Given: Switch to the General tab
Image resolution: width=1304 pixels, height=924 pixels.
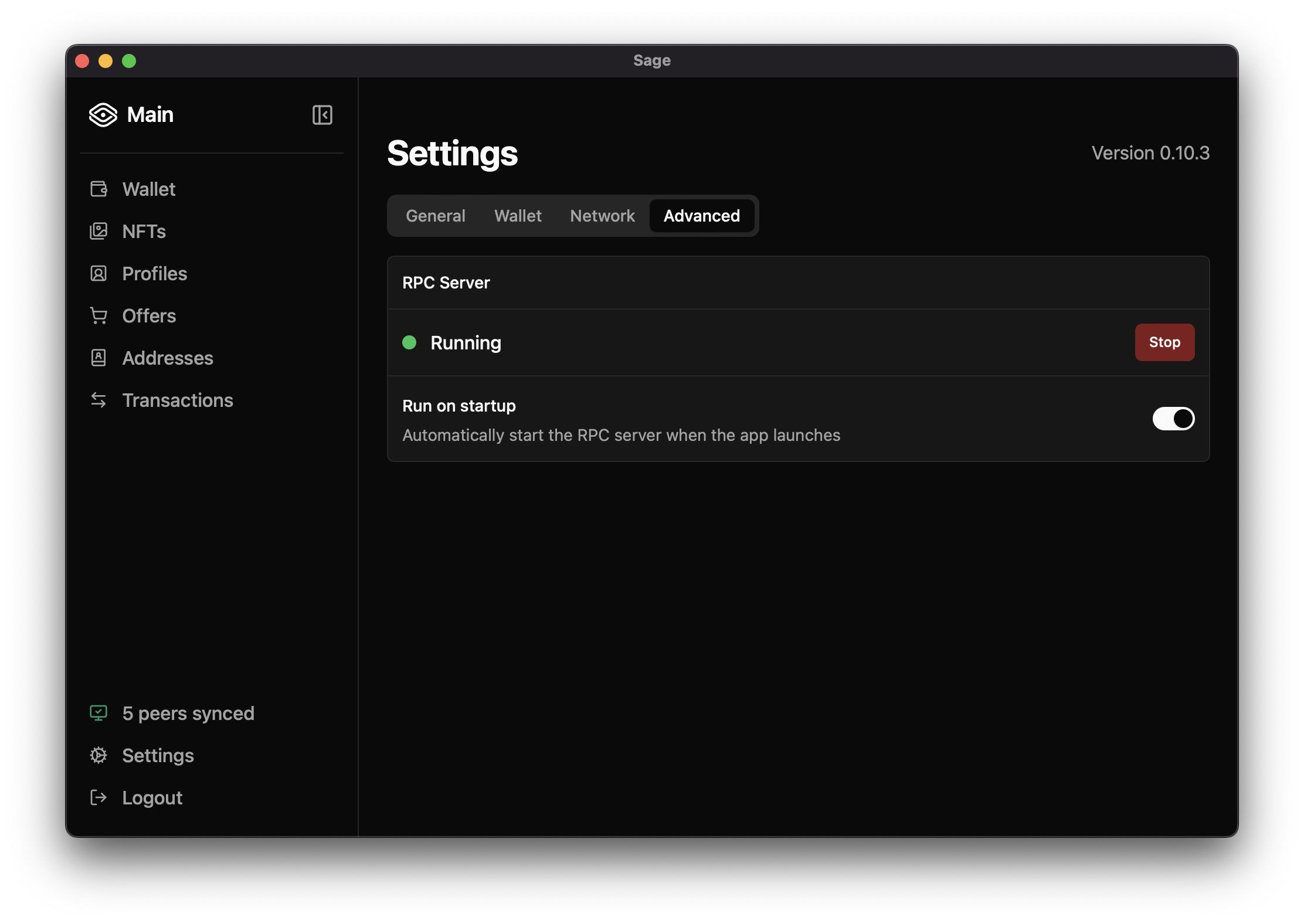Looking at the screenshot, I should coord(435,216).
